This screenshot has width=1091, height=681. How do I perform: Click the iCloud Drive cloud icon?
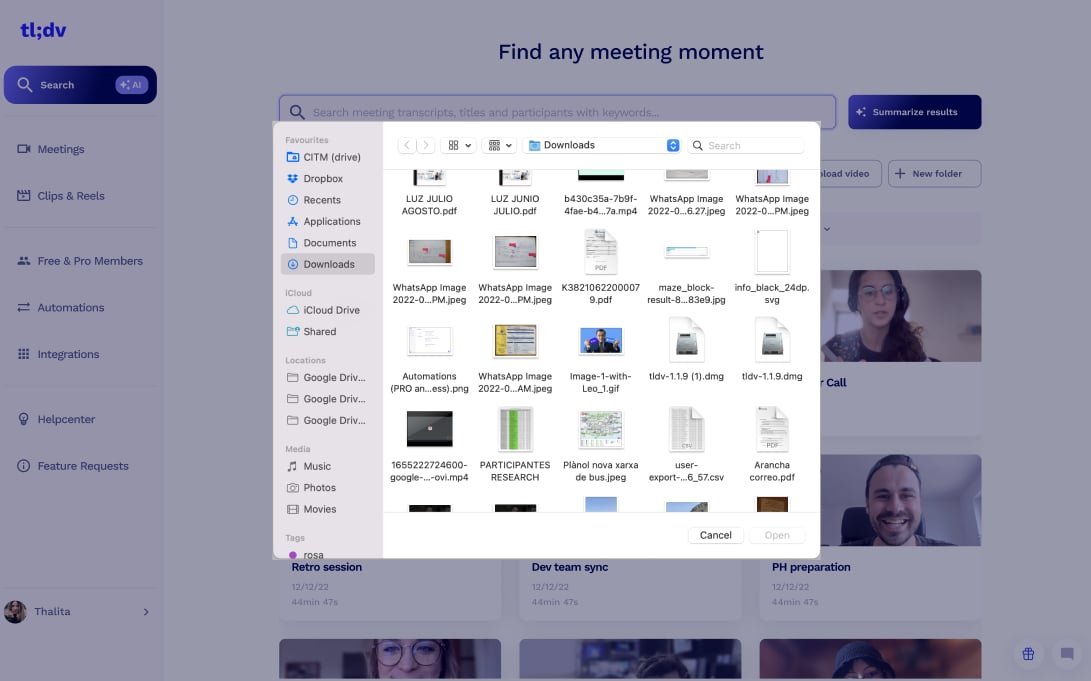point(293,310)
